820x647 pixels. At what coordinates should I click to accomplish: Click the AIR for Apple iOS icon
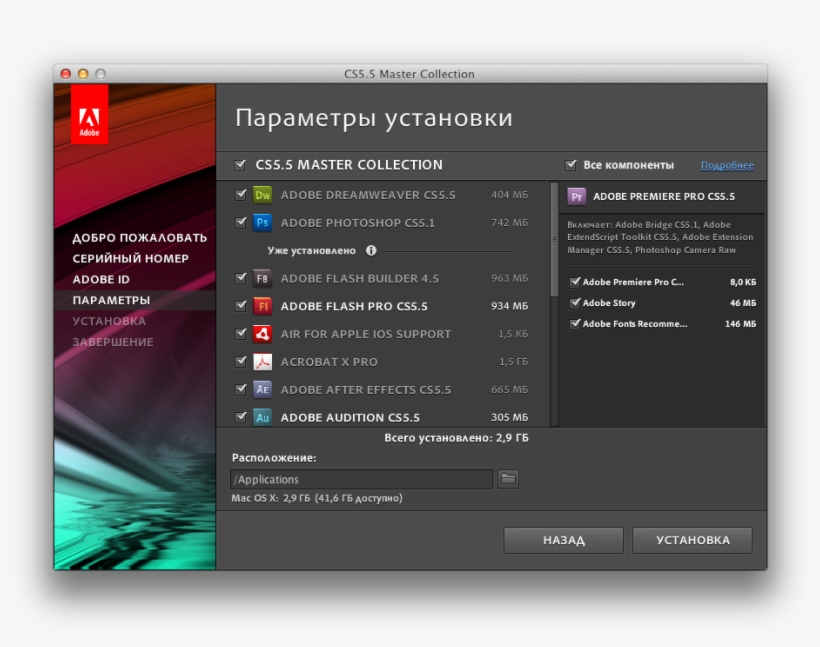pos(263,335)
